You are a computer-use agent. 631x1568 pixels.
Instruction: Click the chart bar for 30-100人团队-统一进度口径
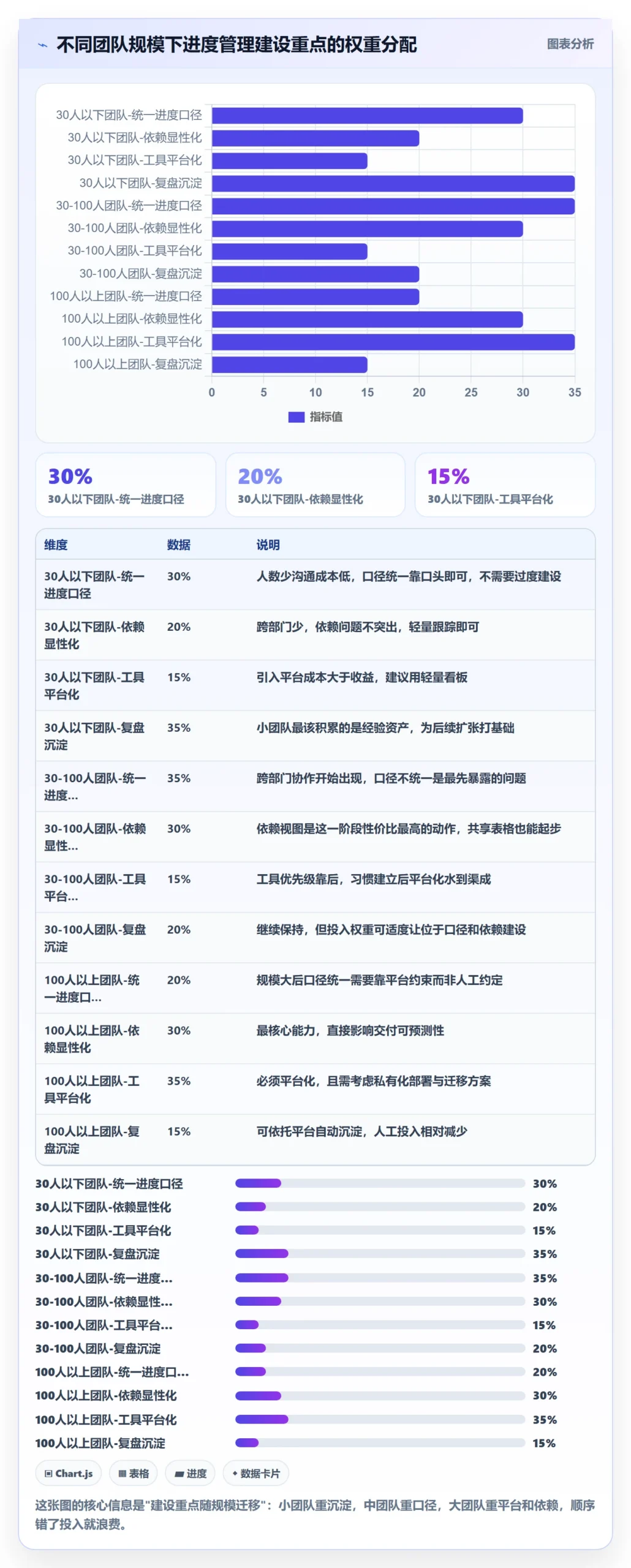pyautogui.click(x=393, y=206)
